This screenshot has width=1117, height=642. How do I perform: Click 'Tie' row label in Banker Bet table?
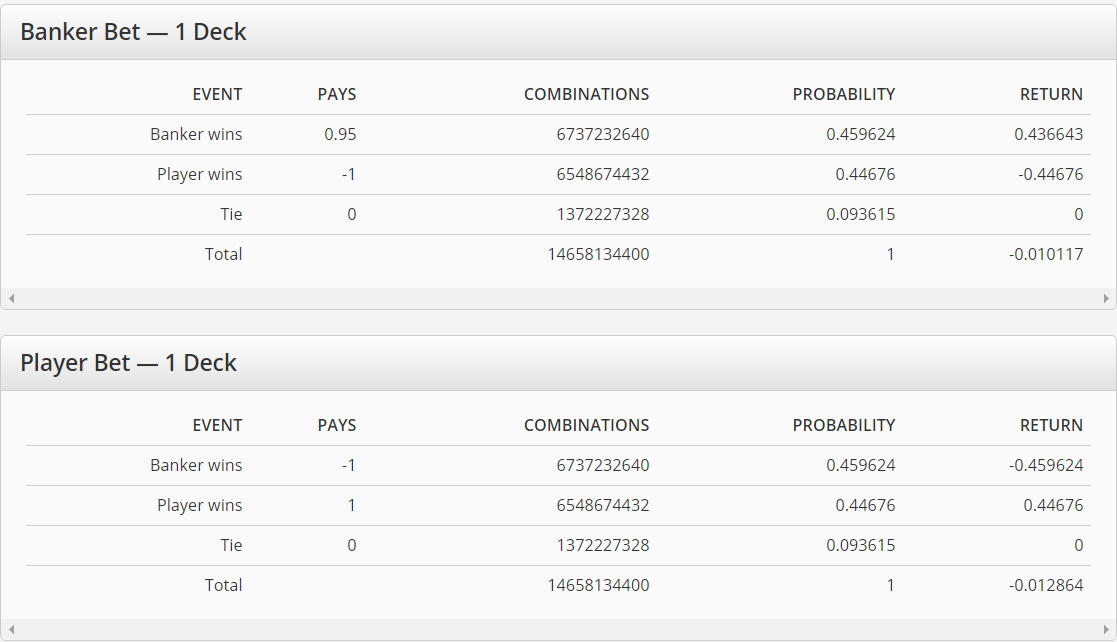click(231, 214)
